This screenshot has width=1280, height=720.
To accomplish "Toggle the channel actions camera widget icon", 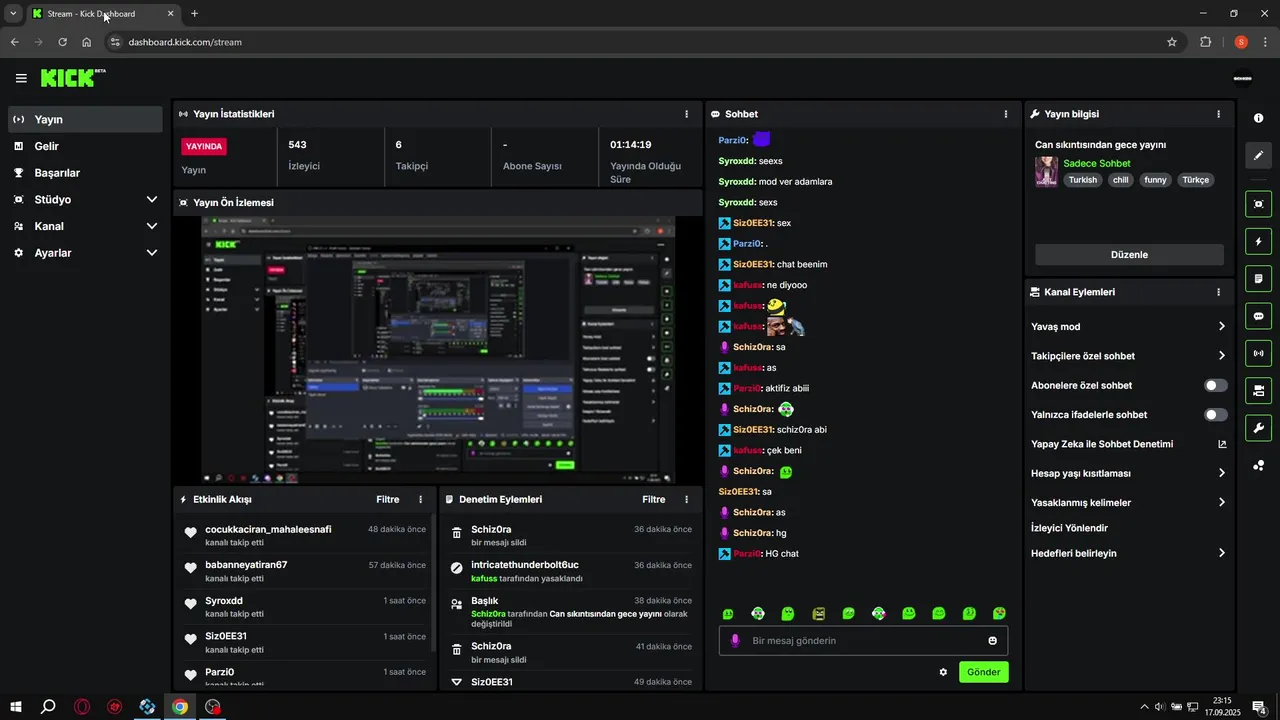I will pos(1258,390).
